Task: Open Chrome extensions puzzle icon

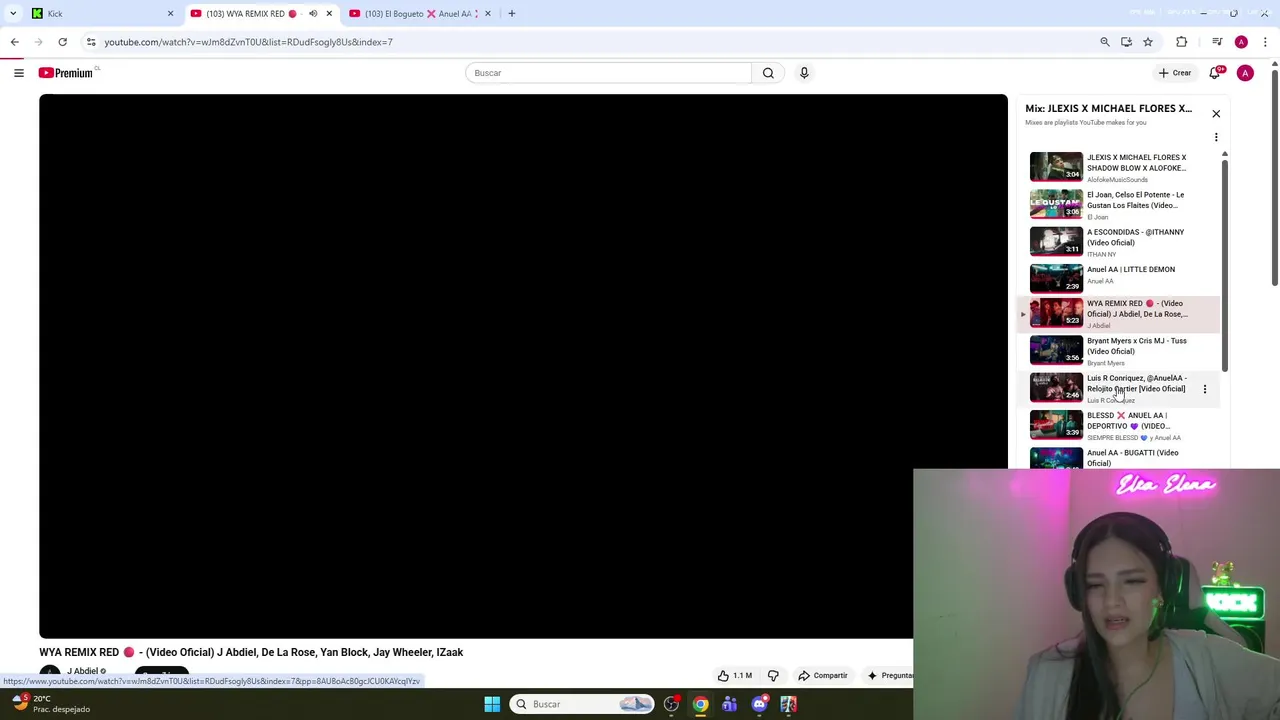Action: [x=1182, y=42]
